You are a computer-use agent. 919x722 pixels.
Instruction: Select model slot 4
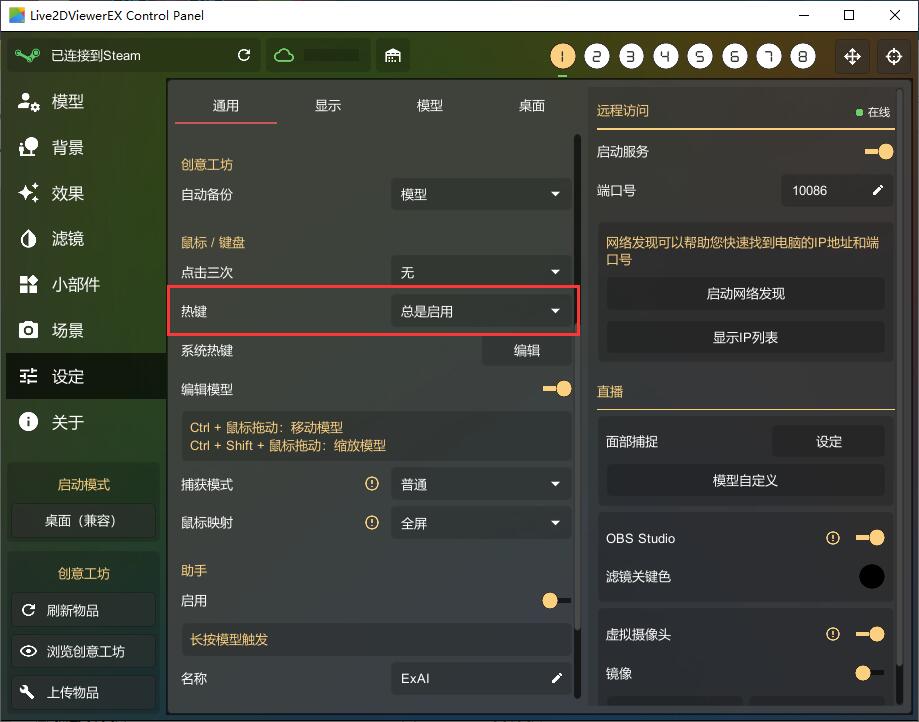pyautogui.click(x=666, y=56)
